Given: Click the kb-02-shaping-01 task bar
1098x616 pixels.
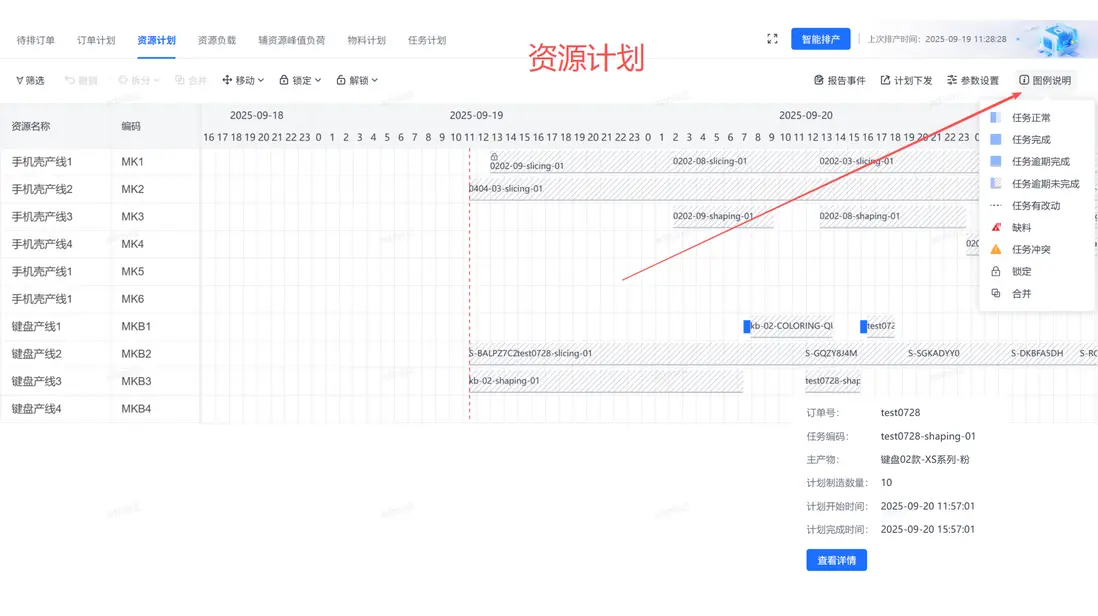Looking at the screenshot, I should (606, 382).
